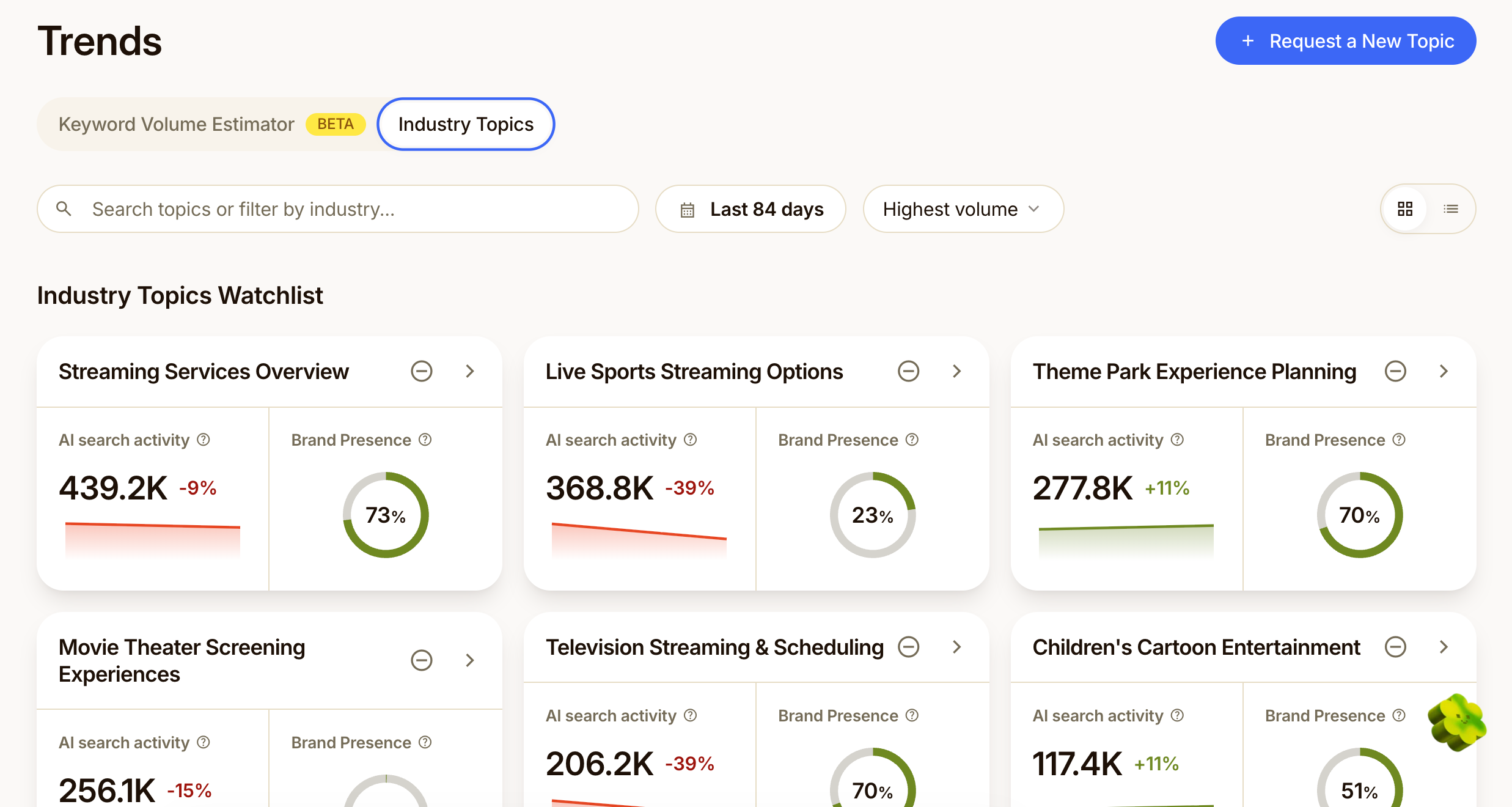Click AI search activity help icon, Children's Cartoon
The height and width of the screenshot is (807, 1512).
point(1178,715)
